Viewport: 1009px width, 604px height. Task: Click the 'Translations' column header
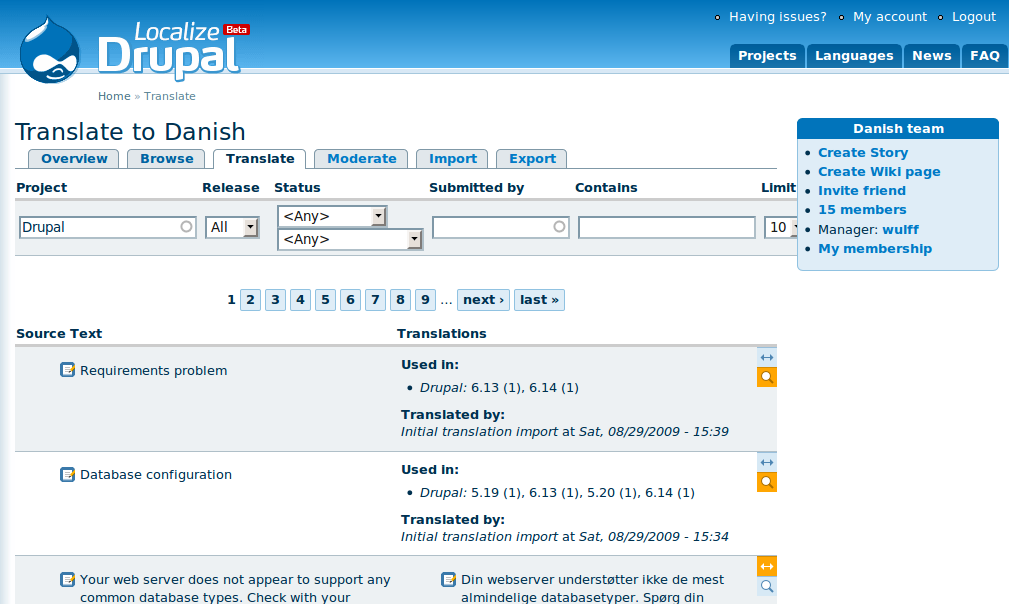(441, 333)
